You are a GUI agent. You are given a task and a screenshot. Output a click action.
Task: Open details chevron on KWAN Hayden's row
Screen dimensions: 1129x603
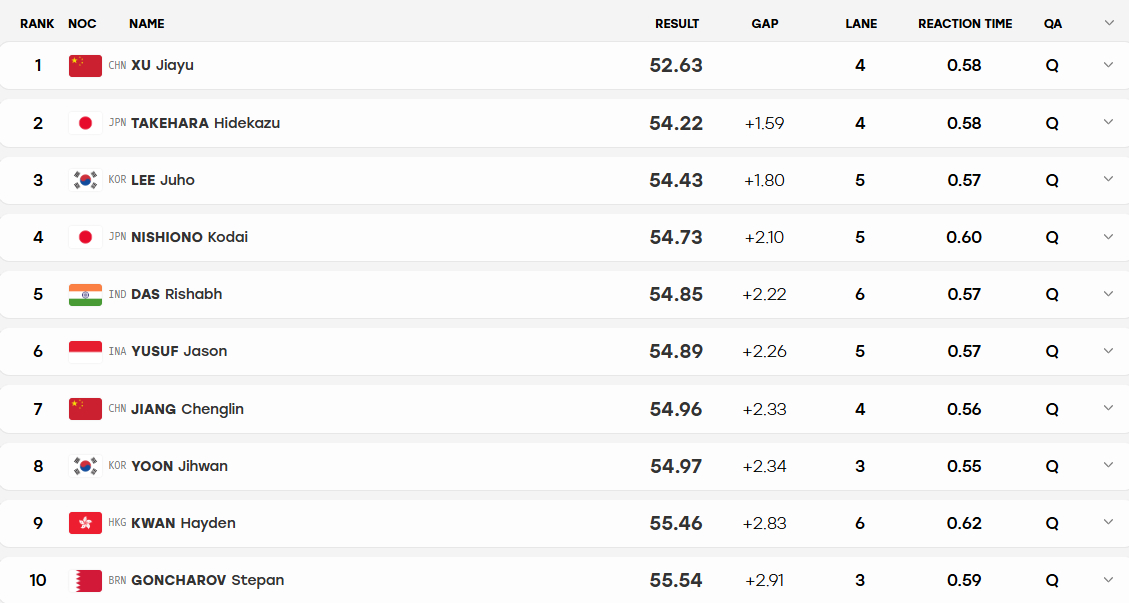click(1108, 522)
